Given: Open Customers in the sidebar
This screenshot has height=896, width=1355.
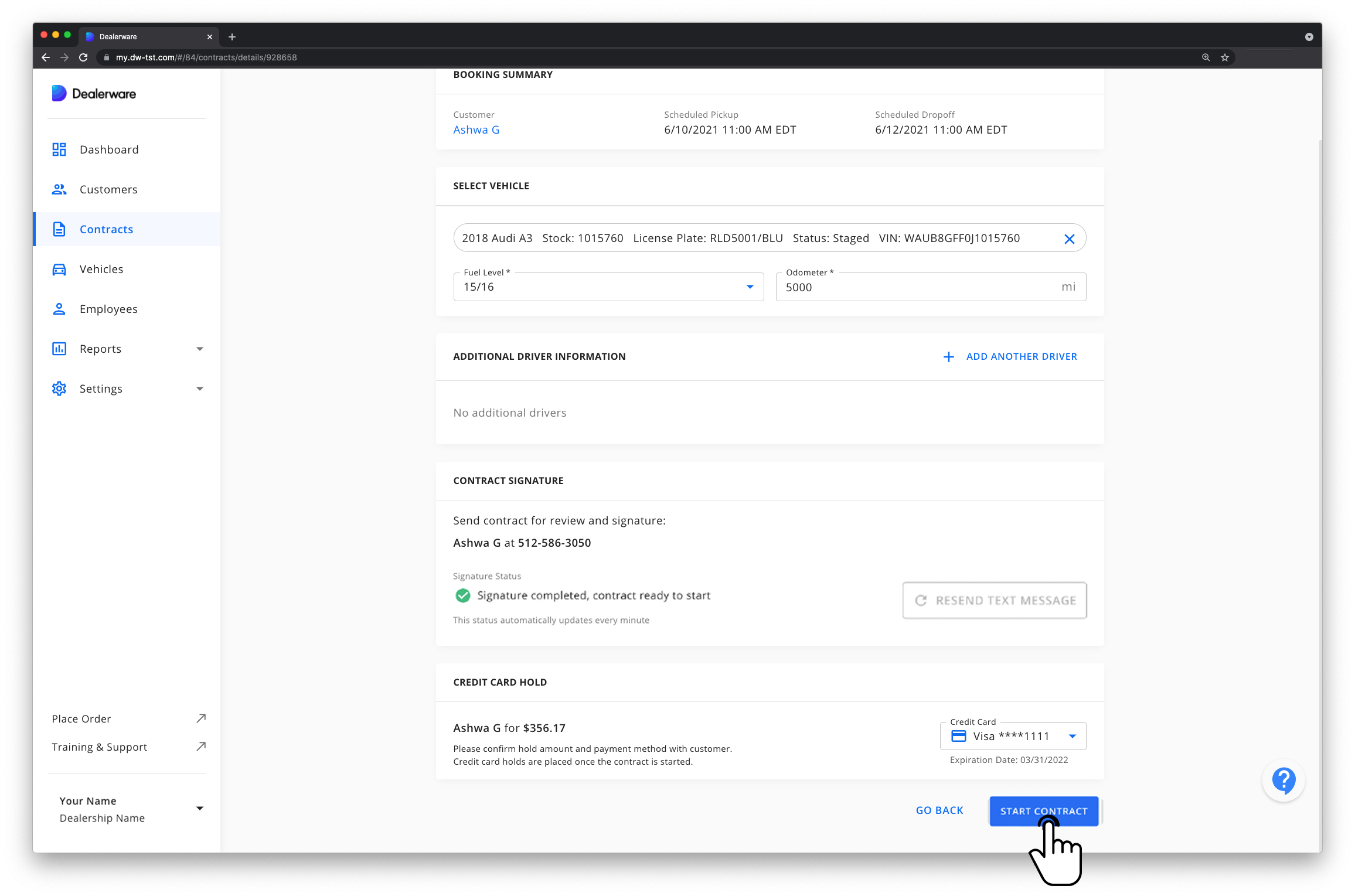Looking at the screenshot, I should click(x=127, y=189).
